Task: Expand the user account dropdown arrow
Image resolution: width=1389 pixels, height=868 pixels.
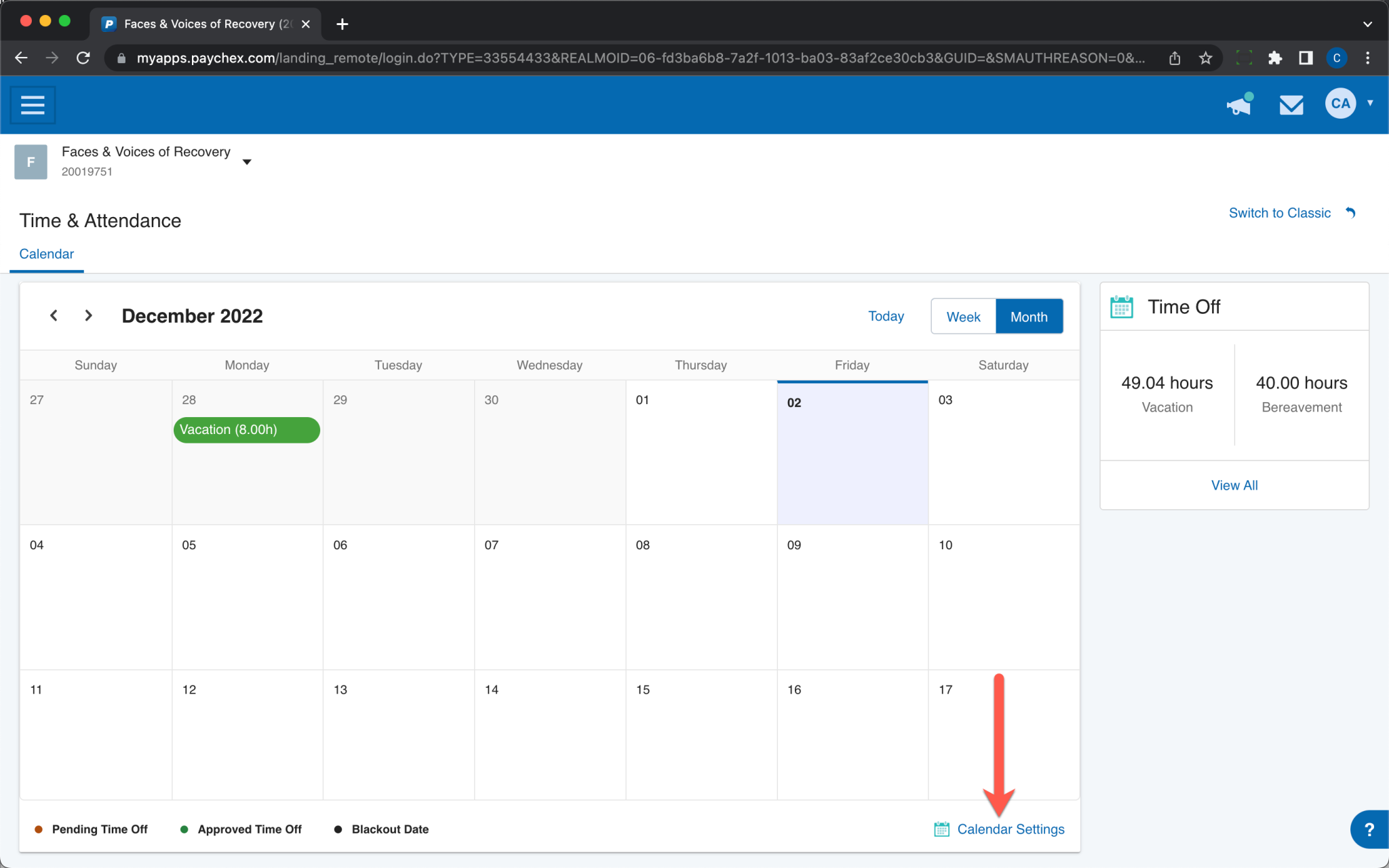Action: (1371, 103)
